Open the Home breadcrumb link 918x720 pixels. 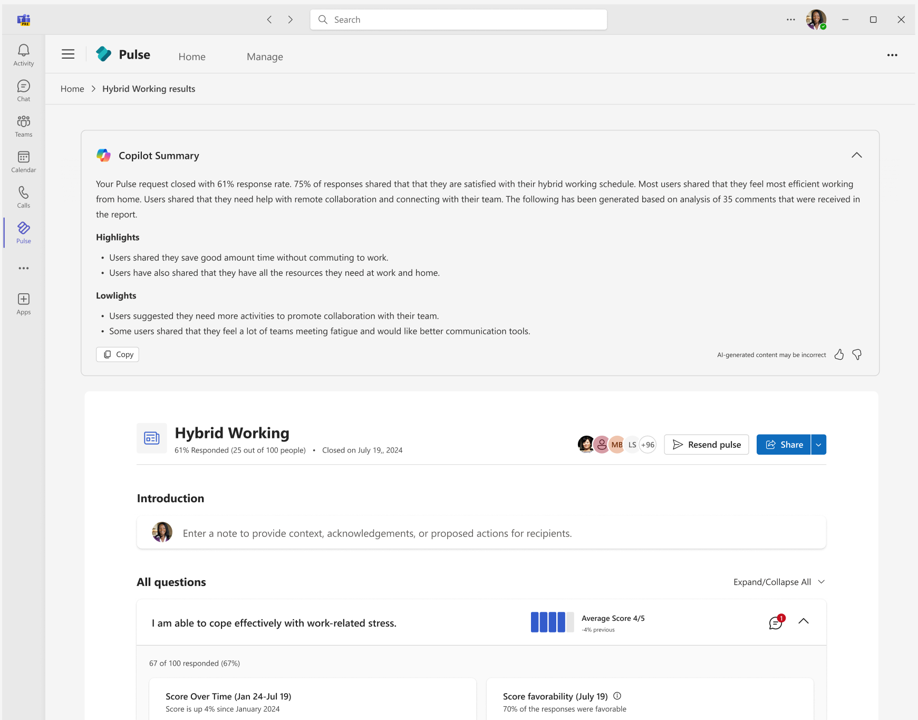click(71, 88)
